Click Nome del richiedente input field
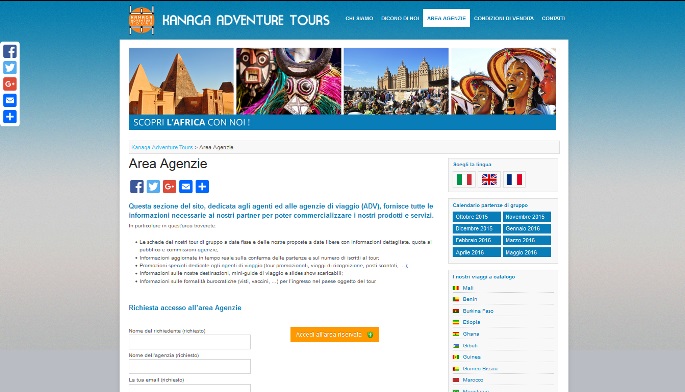This screenshot has height=392, width=685. (190, 342)
